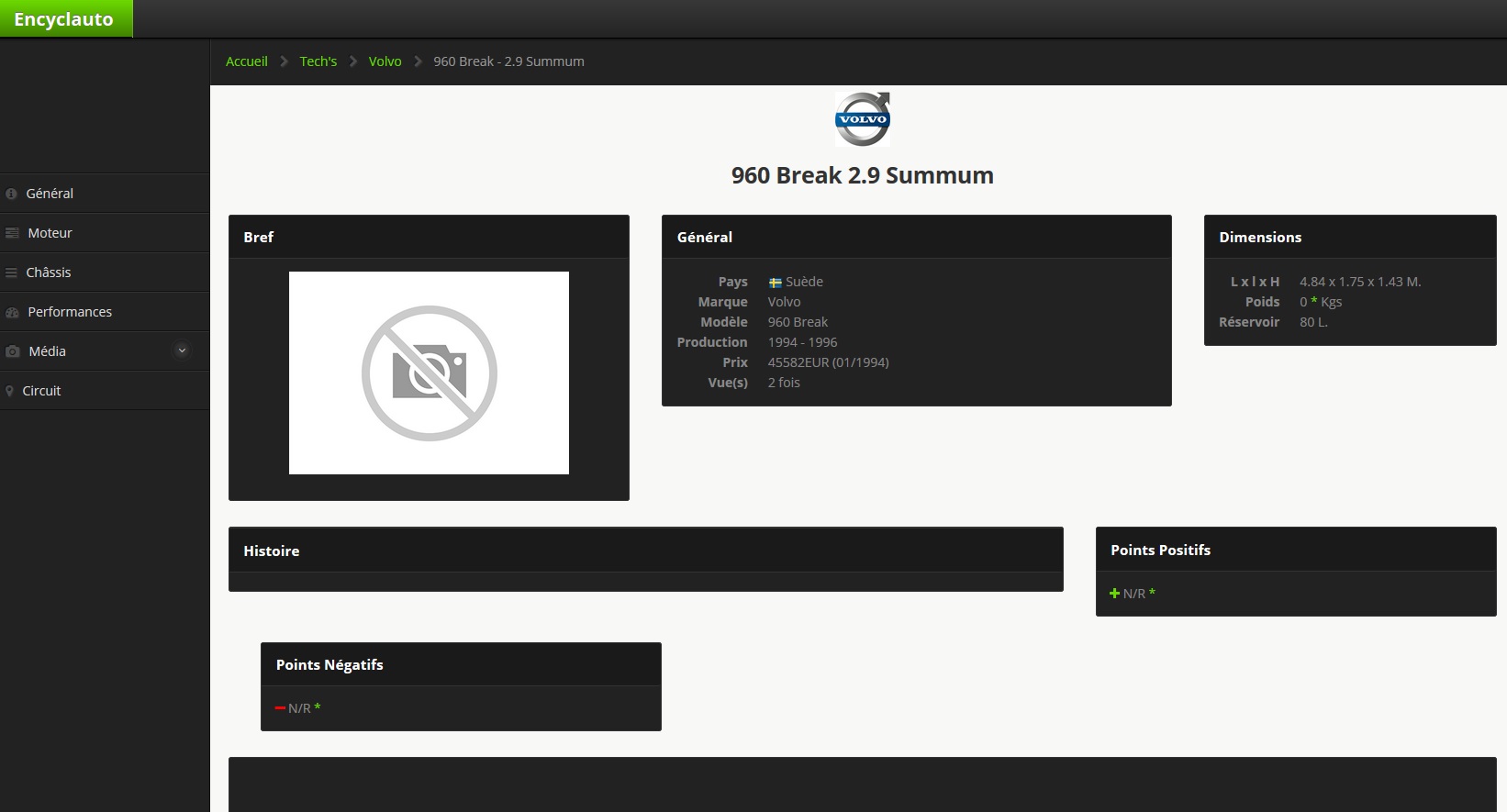Click the N/R text in Points Négatifs
The height and width of the screenshot is (812, 1507).
[x=299, y=708]
